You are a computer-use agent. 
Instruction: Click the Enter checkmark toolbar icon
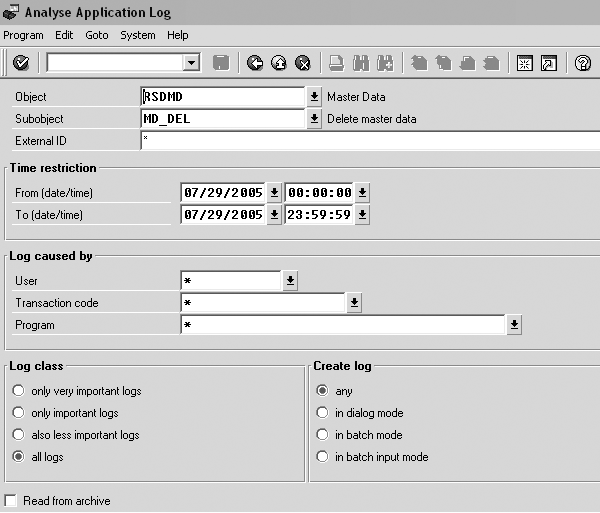[x=21, y=63]
